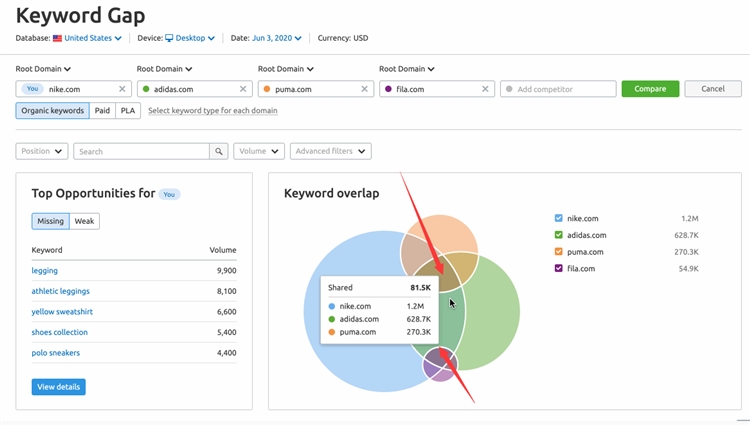Expand Root Domain dropdown above puma.com
Screen dimensions: 750x426
(x=286, y=69)
